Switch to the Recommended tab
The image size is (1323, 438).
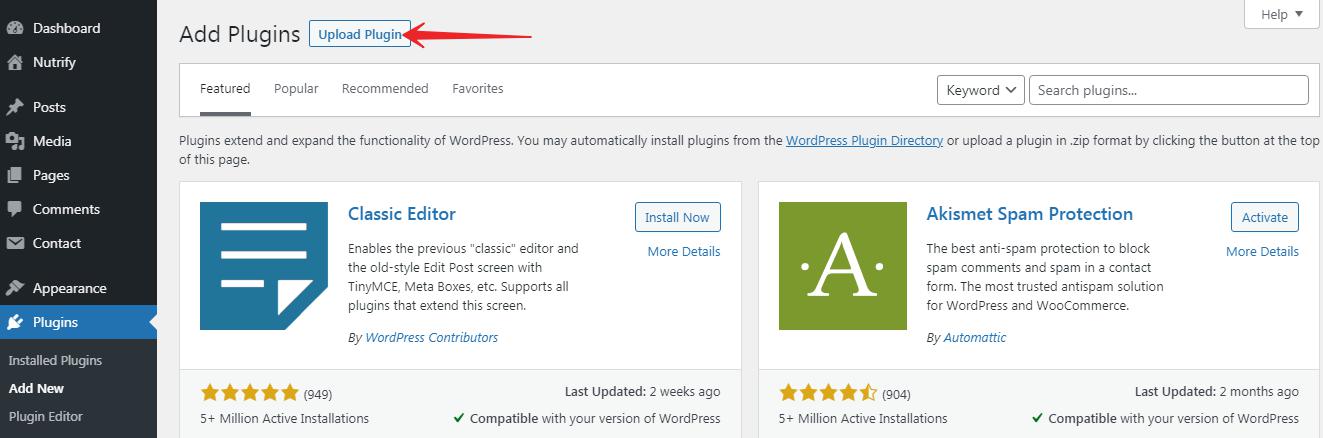point(385,88)
